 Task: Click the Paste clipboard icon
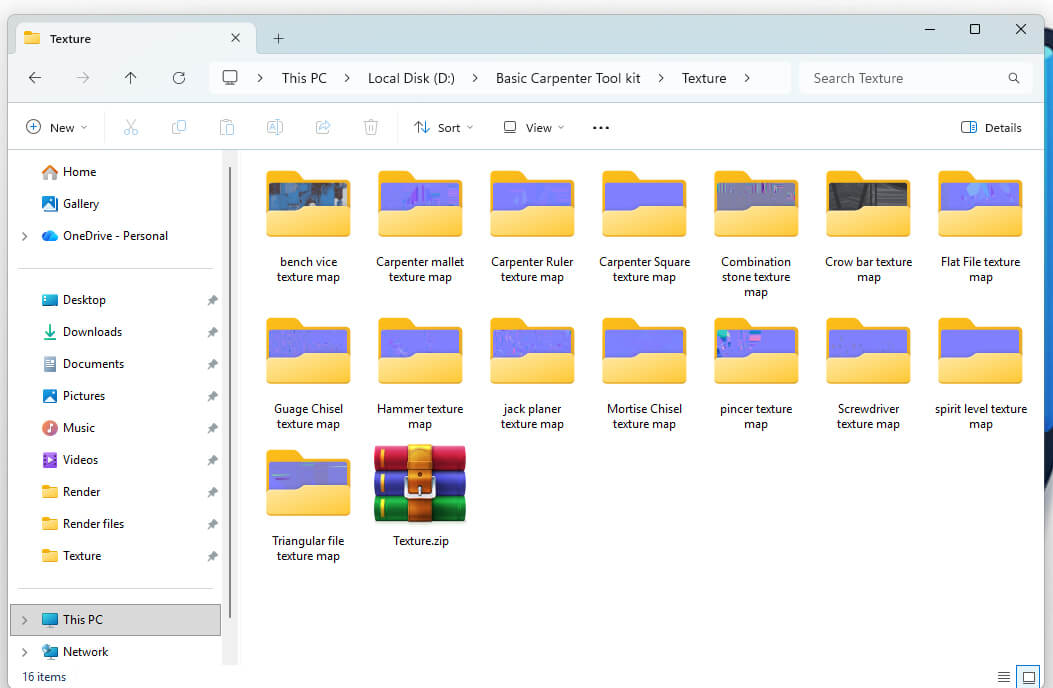click(227, 128)
